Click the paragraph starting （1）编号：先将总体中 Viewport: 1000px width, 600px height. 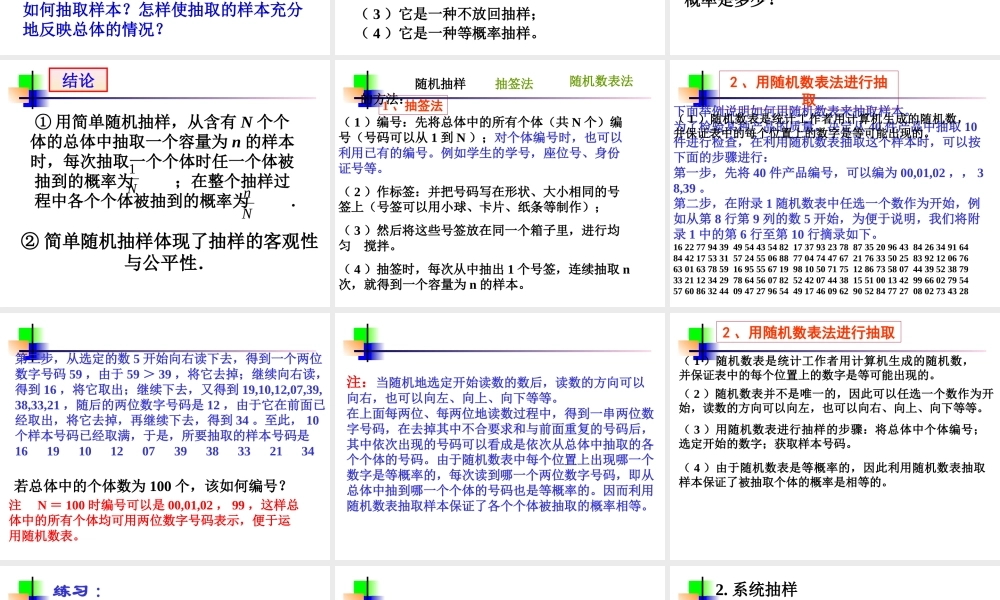click(480, 145)
